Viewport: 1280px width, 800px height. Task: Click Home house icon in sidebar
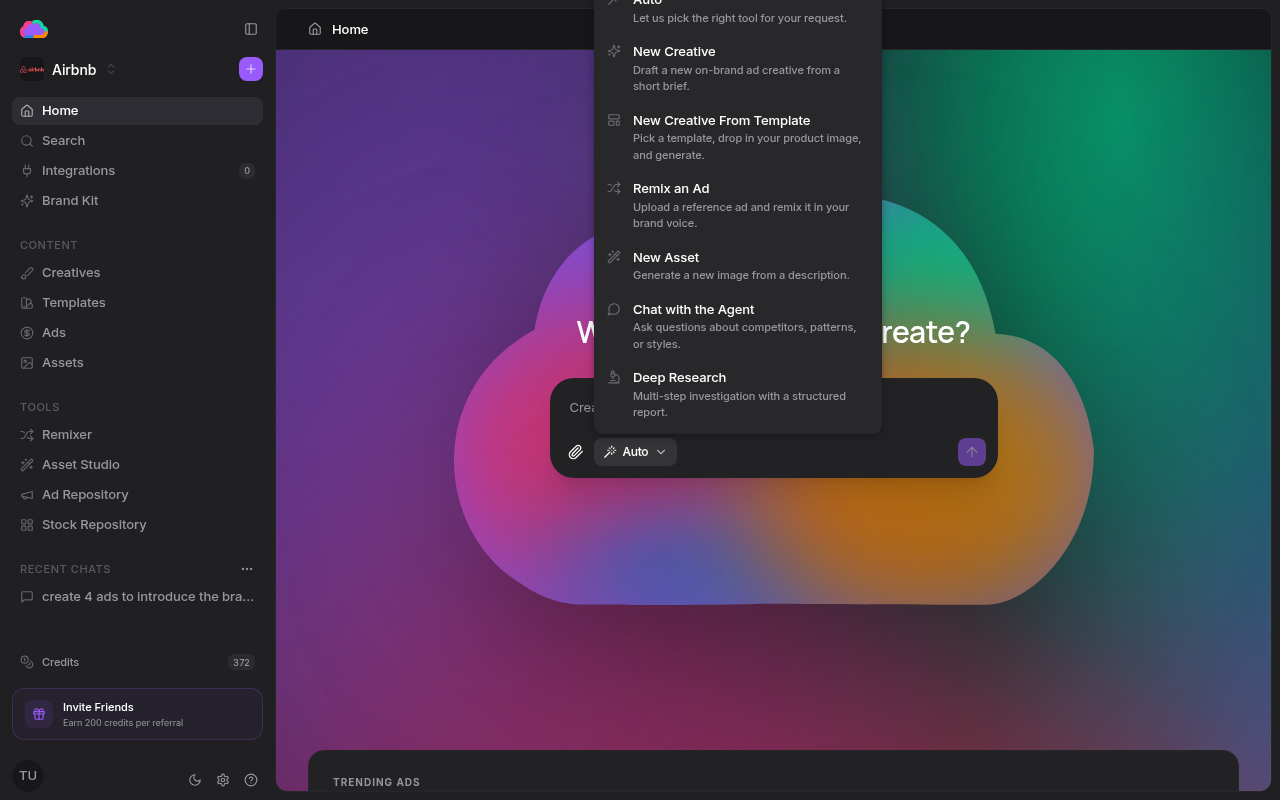(27, 111)
